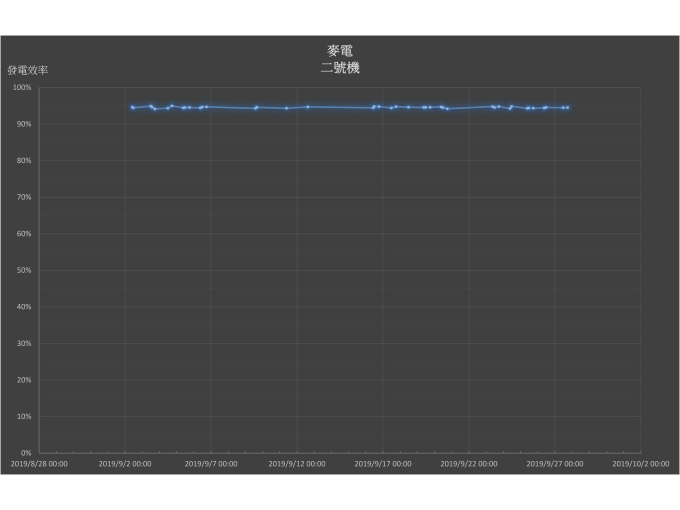This screenshot has width=680, height=510.
Task: Select the 2019/9/22 00:00 axis label
Action: pyautogui.click(x=469, y=464)
